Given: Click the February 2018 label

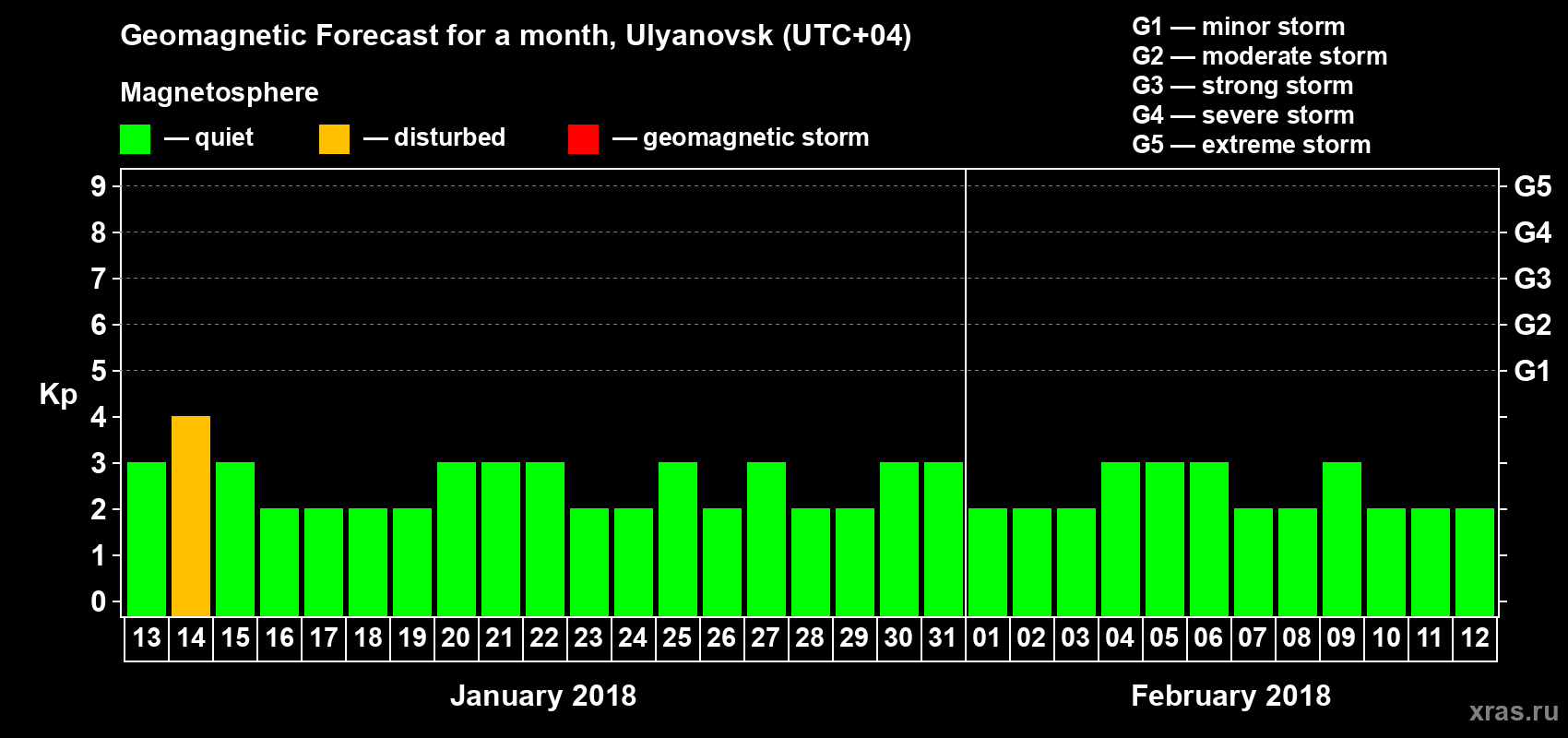Looking at the screenshot, I should (1231, 696).
